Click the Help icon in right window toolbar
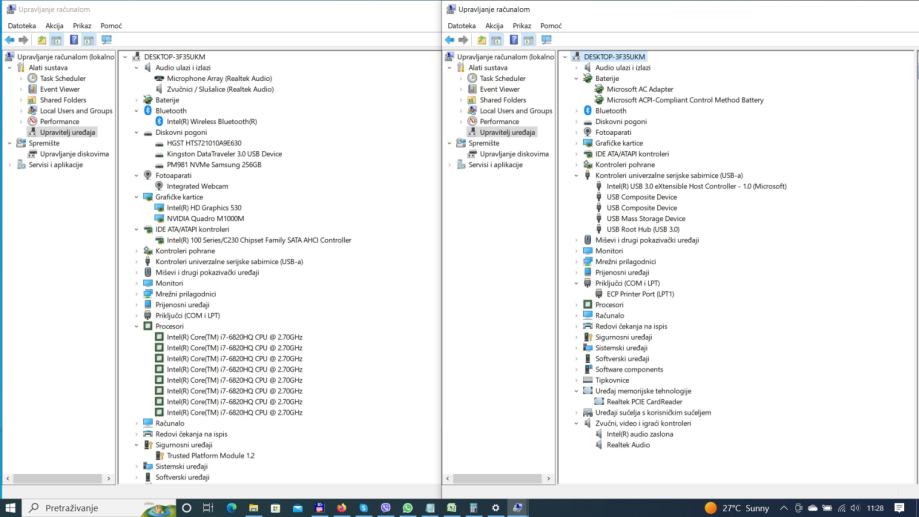This screenshot has height=517, width=919. (514, 40)
